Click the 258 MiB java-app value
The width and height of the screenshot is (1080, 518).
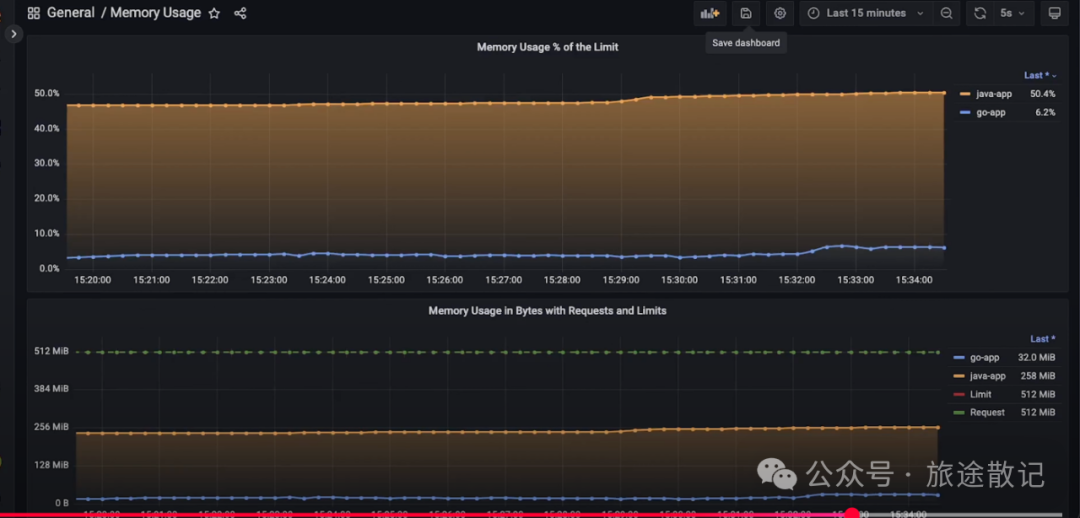point(1040,376)
